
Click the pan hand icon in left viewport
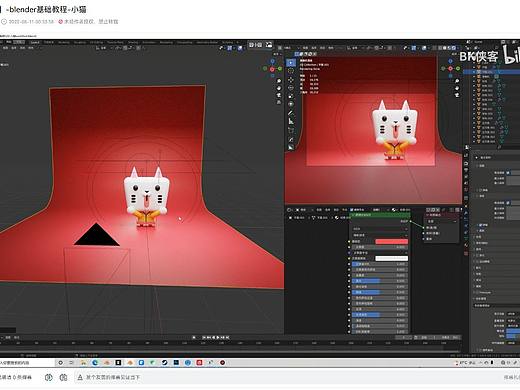tap(279, 88)
